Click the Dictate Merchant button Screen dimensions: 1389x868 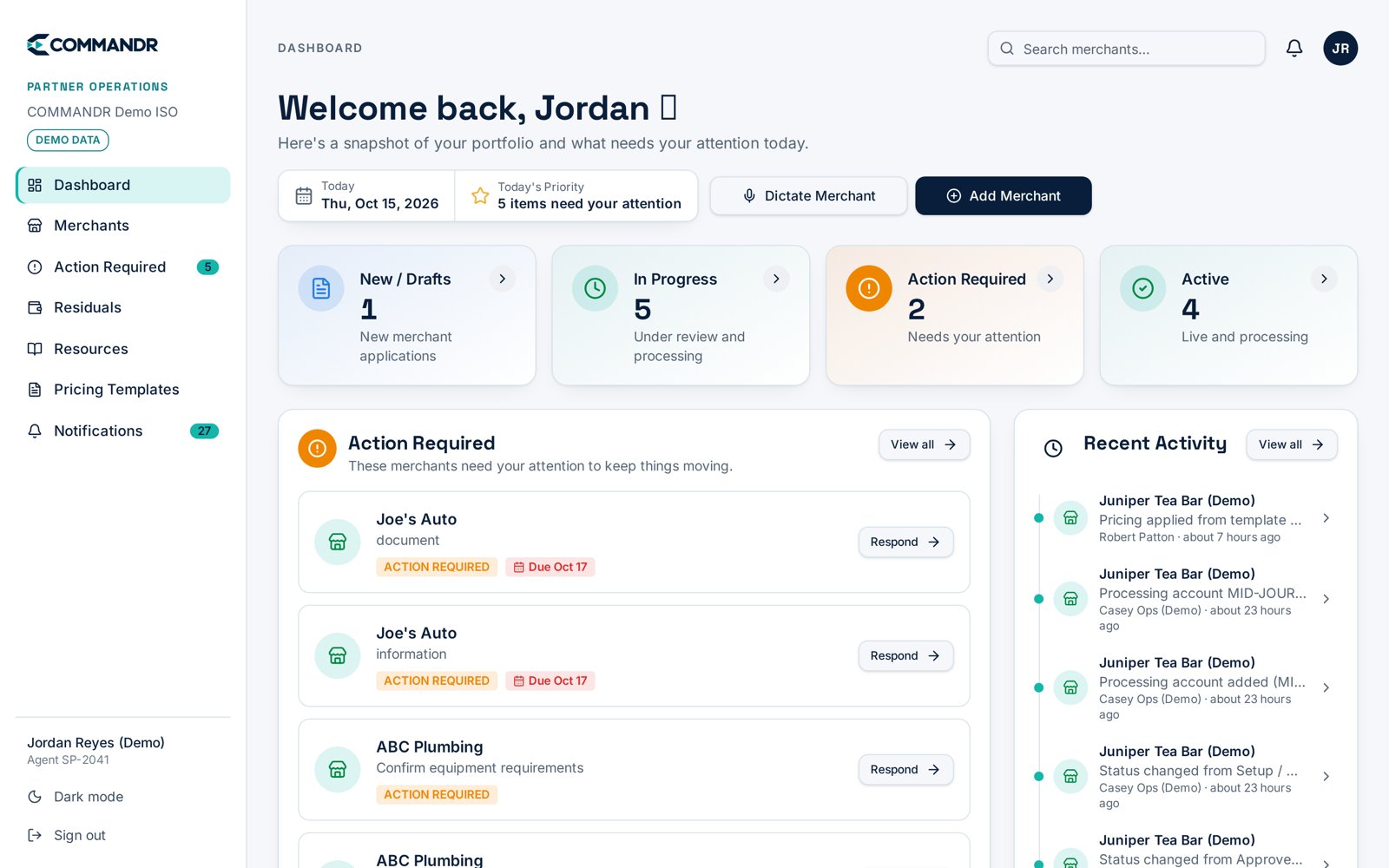[x=808, y=196]
